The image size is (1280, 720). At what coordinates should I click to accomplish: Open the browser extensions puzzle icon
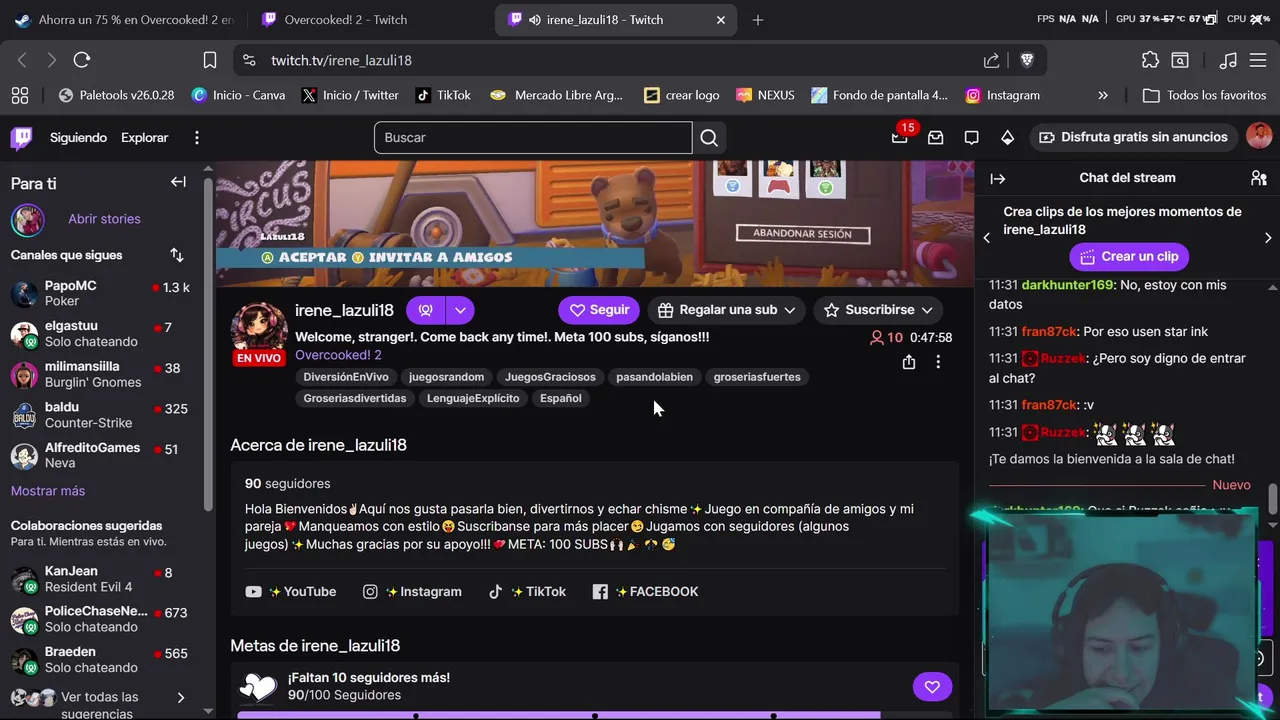point(1150,60)
